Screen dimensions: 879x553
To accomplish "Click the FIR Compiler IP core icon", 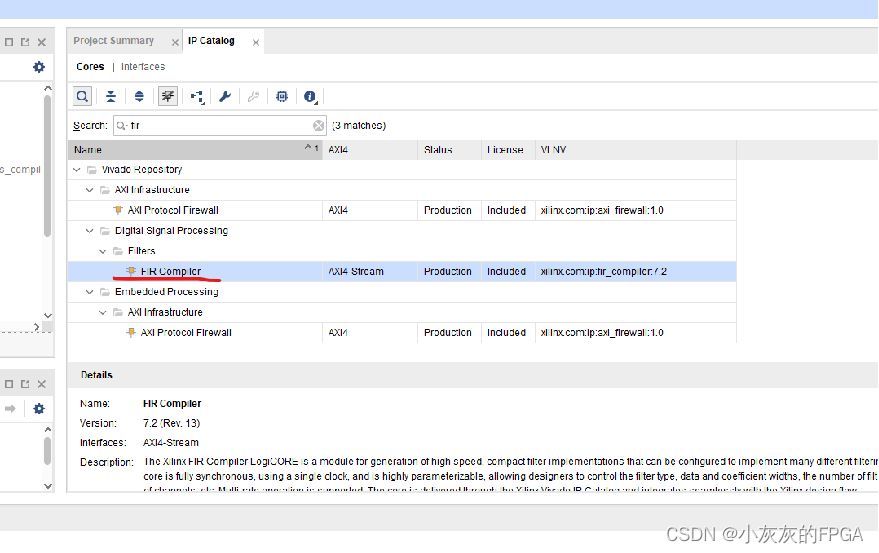I will point(131,271).
